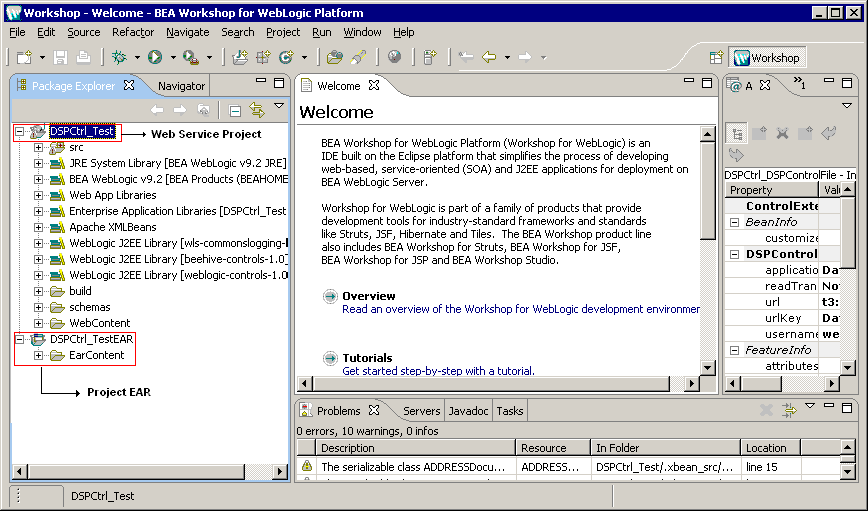The image size is (868, 511).
Task: Click Collapse All in Package Explorer
Action: click(x=235, y=111)
